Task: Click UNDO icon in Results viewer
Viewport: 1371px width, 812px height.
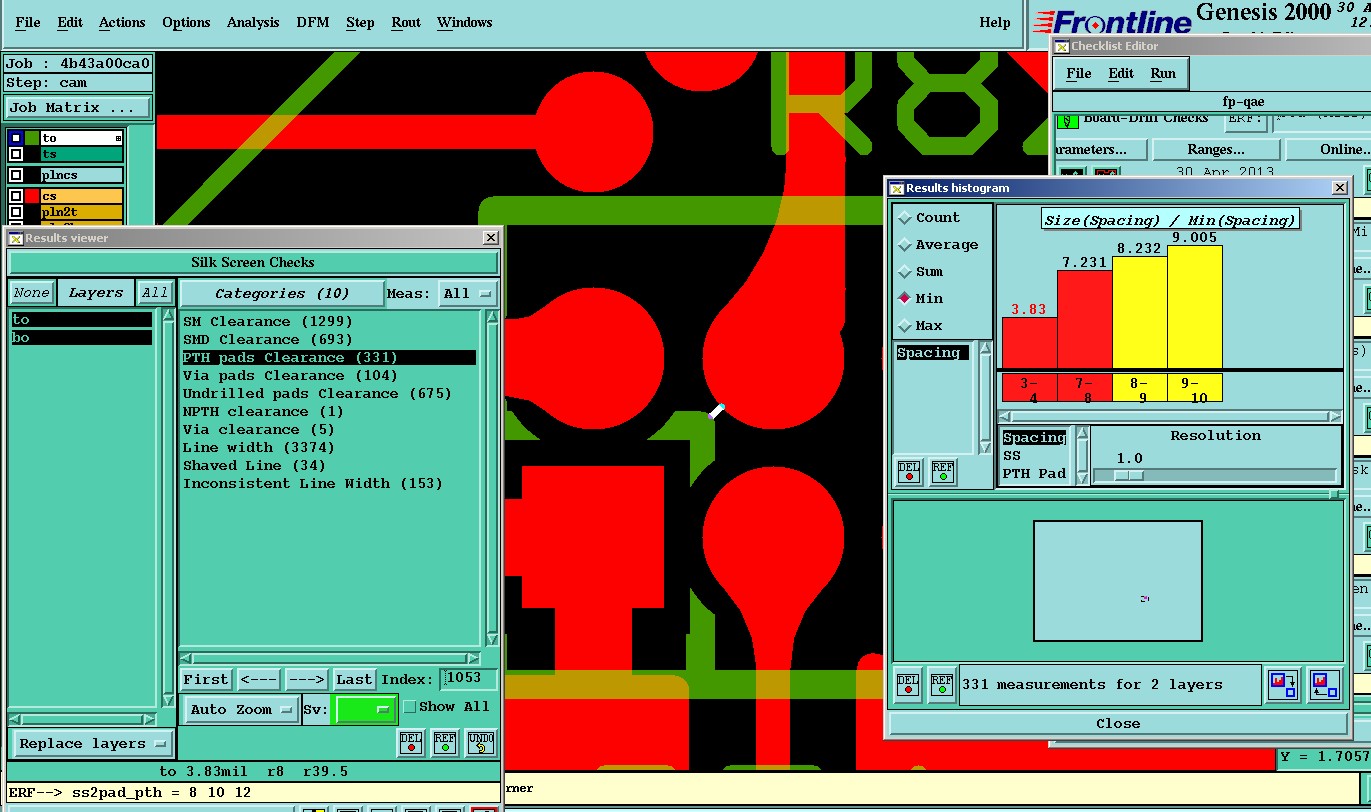Action: 481,743
